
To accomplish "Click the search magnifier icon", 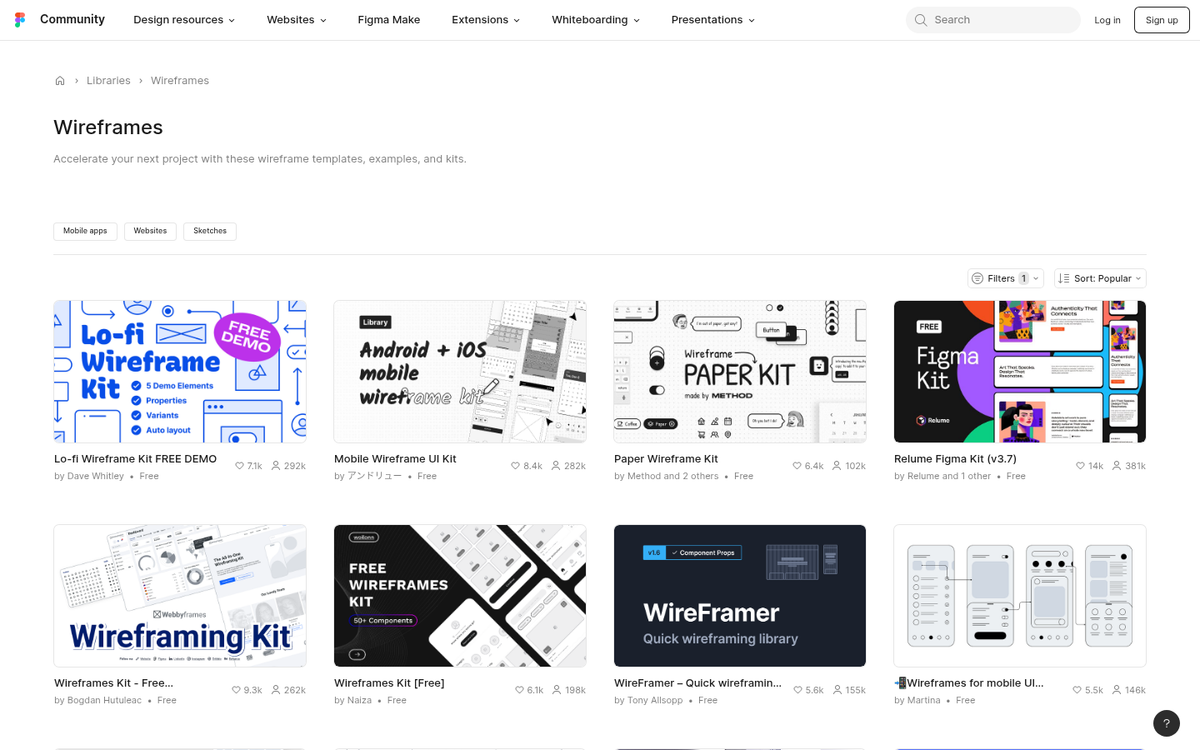I will (x=920, y=20).
